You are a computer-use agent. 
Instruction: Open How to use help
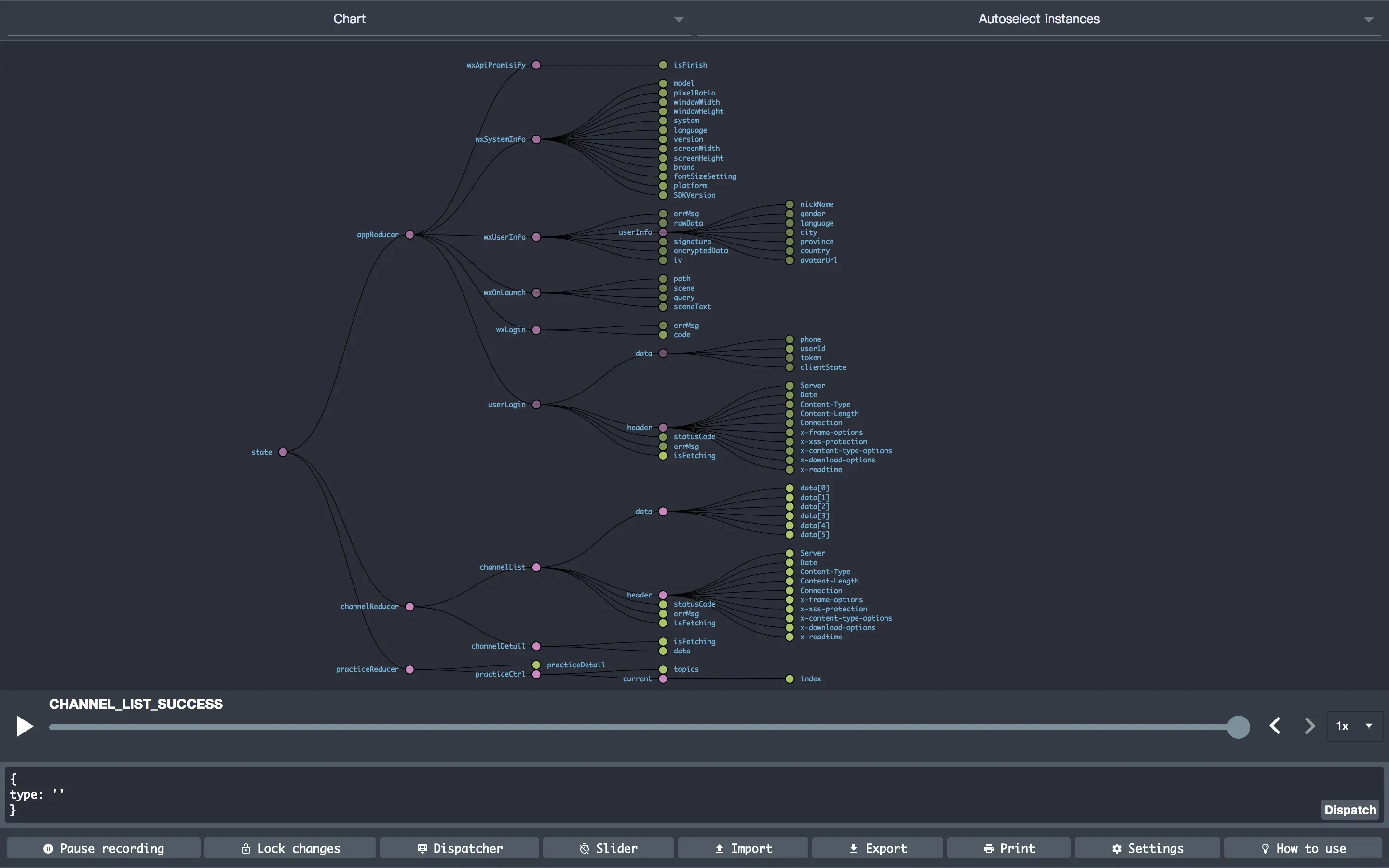(x=1302, y=848)
